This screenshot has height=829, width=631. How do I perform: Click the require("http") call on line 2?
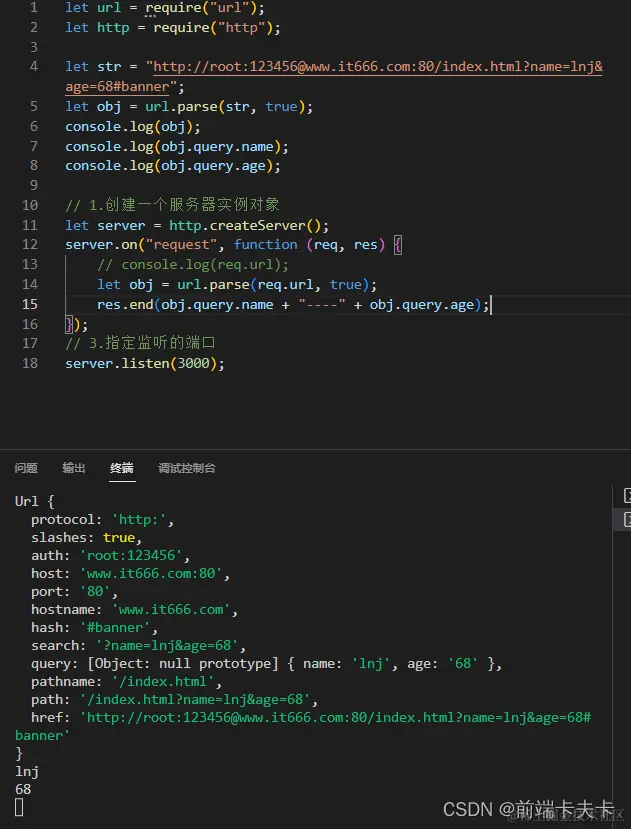pyautogui.click(x=213, y=27)
